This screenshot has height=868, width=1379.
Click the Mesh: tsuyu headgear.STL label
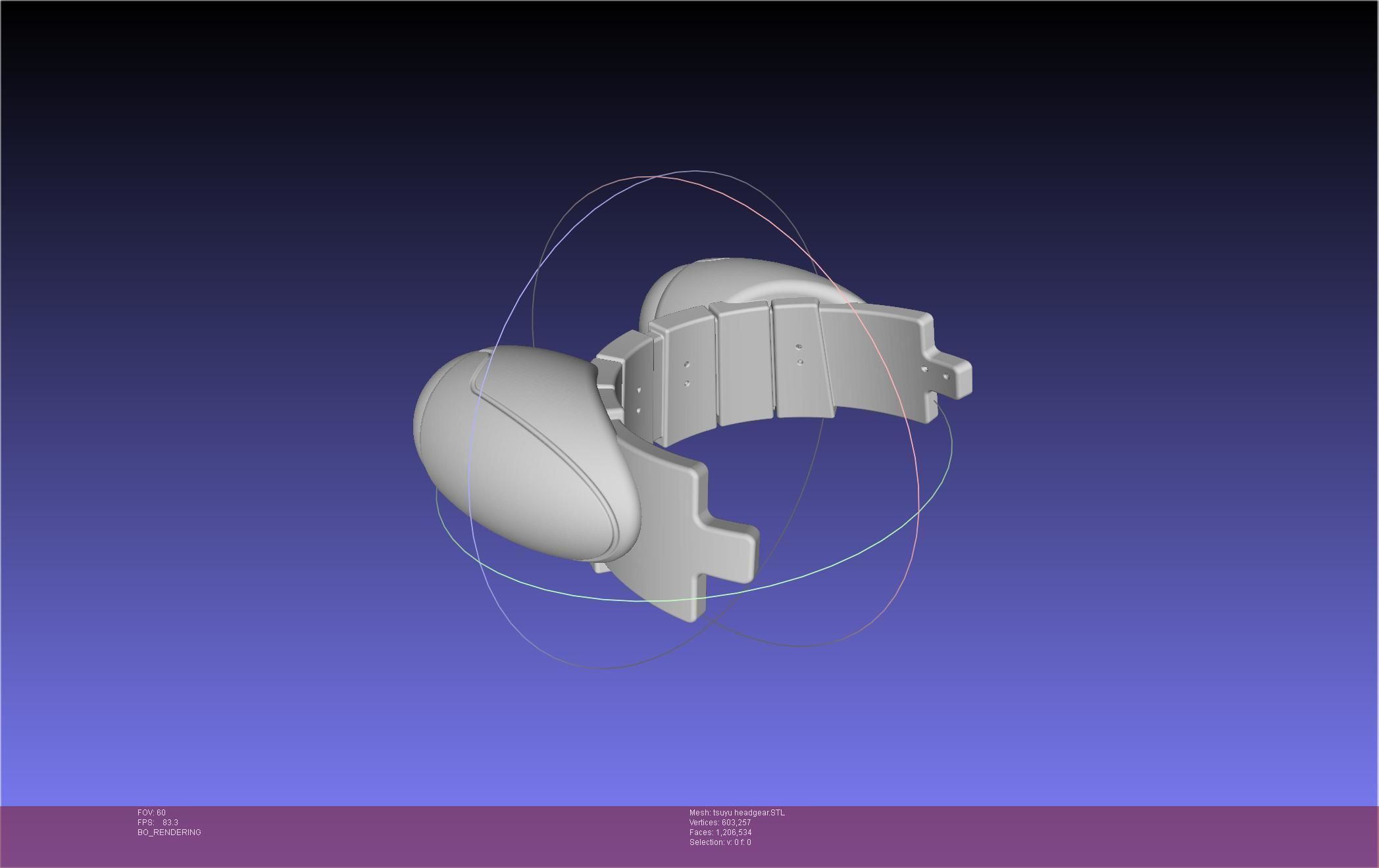tap(737, 813)
